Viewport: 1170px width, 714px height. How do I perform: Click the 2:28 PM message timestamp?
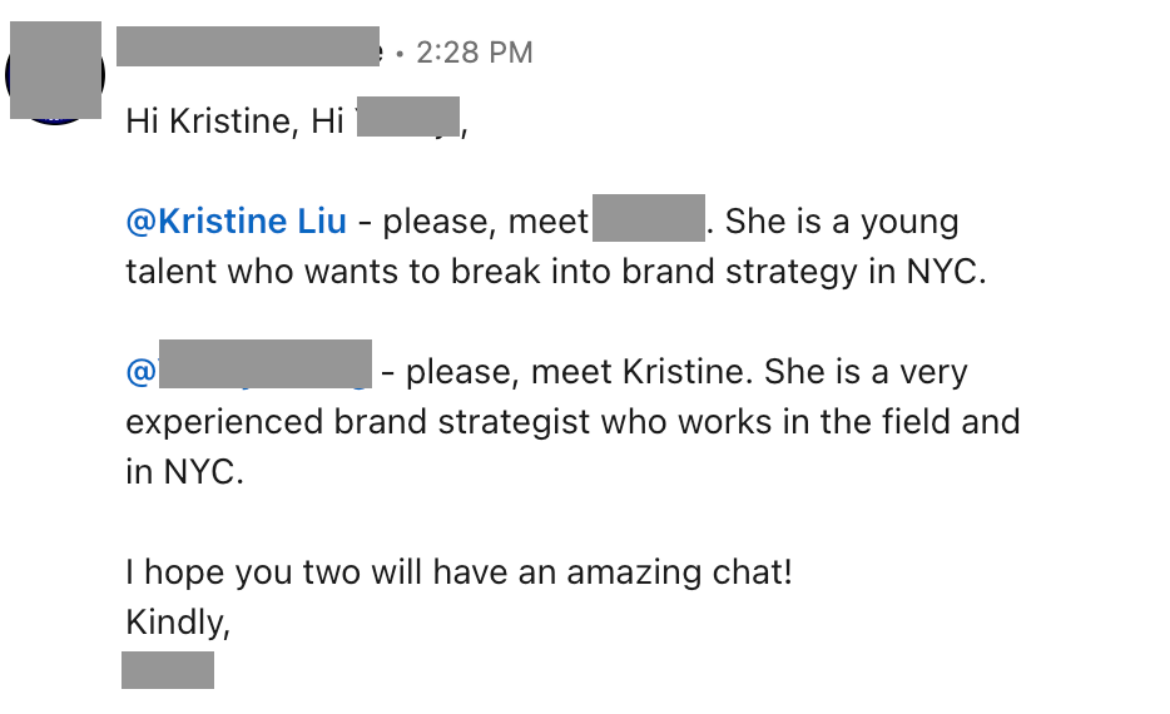474,52
